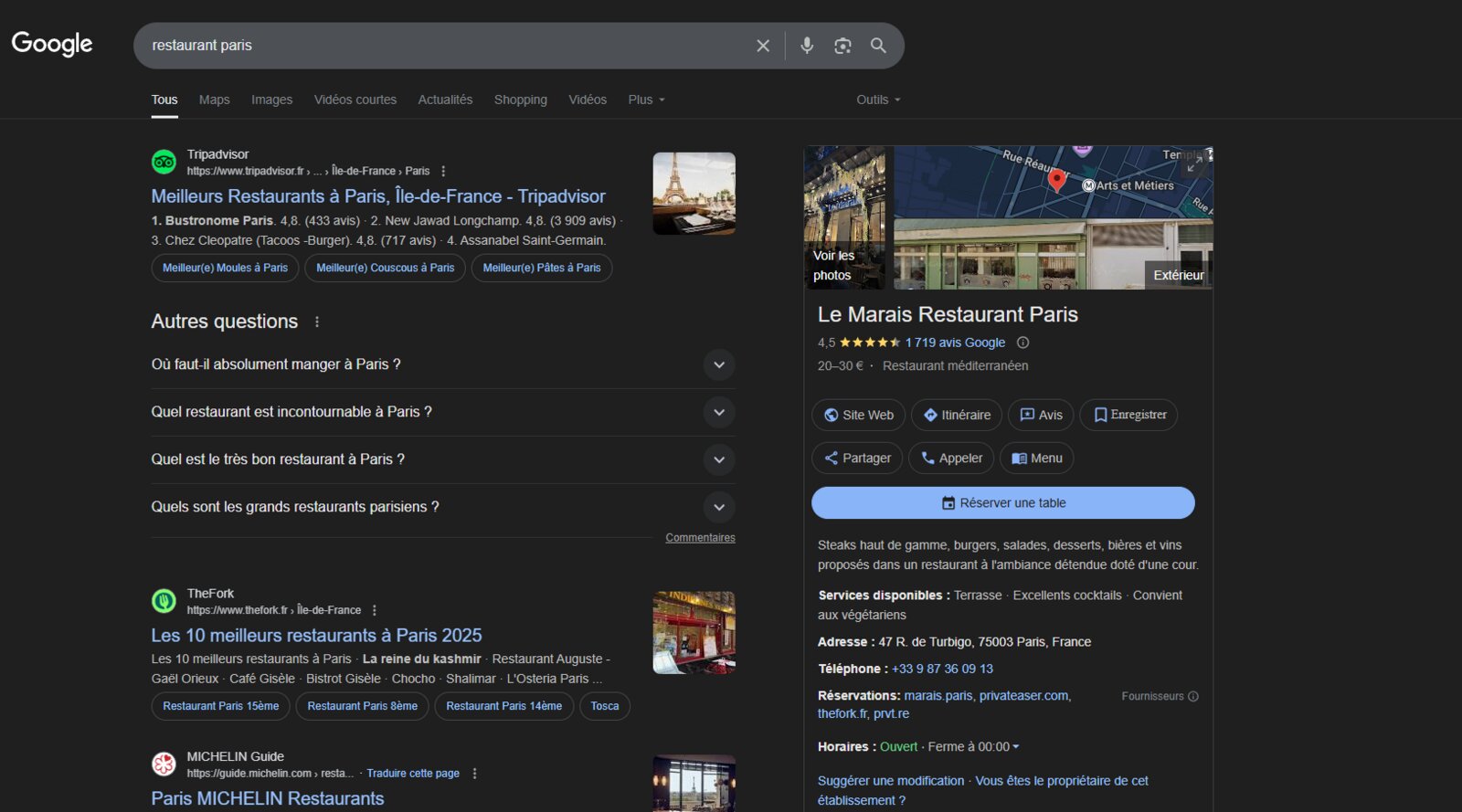Open TheFork result options menu dots

374,610
